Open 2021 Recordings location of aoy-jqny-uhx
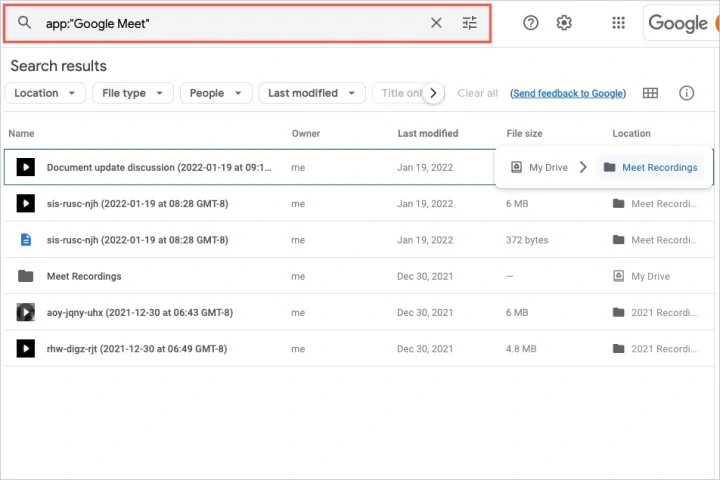 pyautogui.click(x=655, y=312)
